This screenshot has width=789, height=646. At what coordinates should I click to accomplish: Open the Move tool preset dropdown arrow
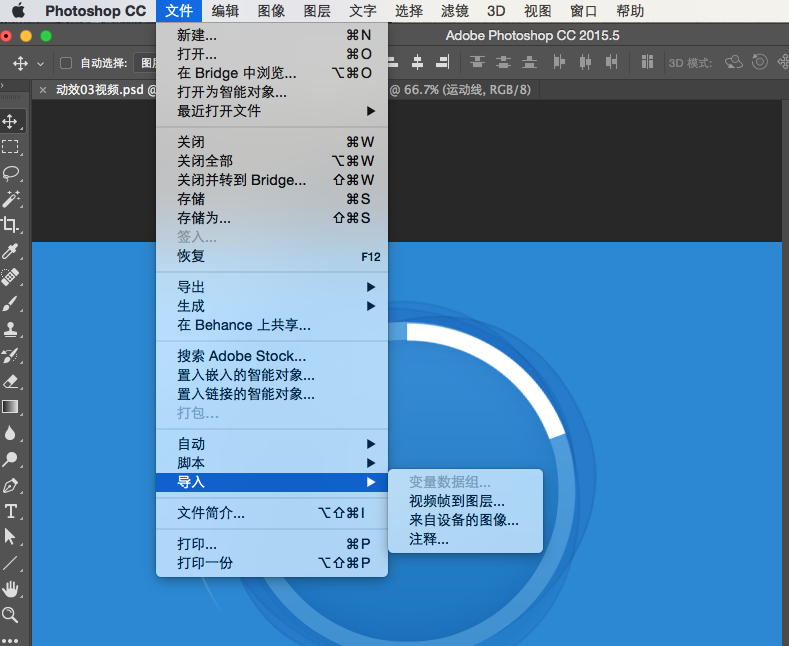pos(40,64)
